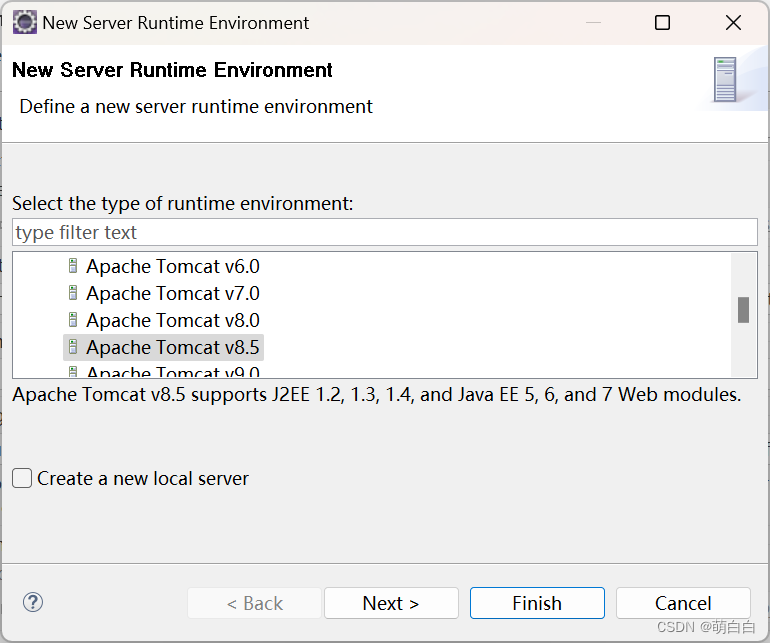Click the Tomcat v6.0 server icon

pos(73,266)
